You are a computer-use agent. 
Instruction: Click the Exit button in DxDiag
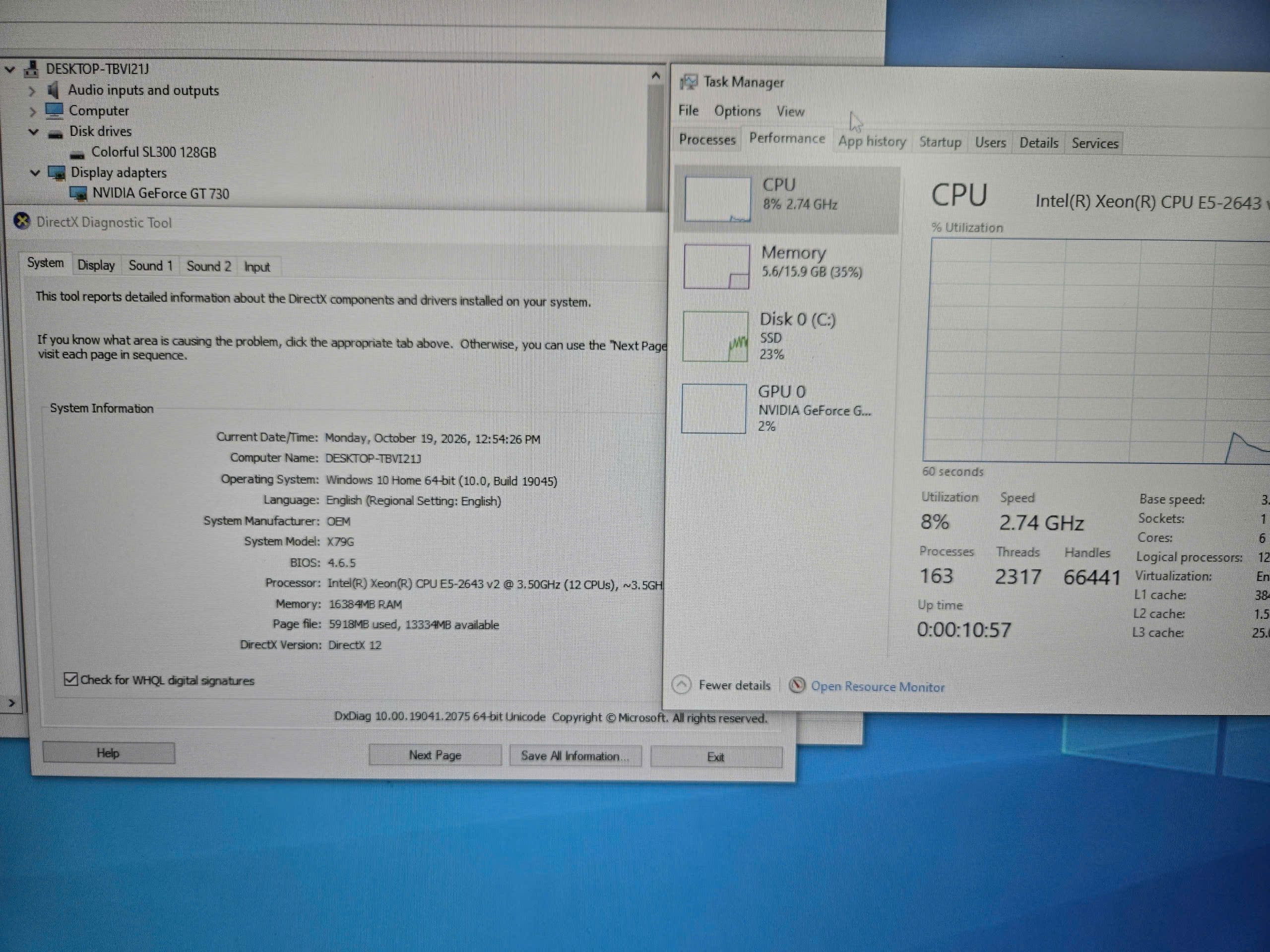715,756
